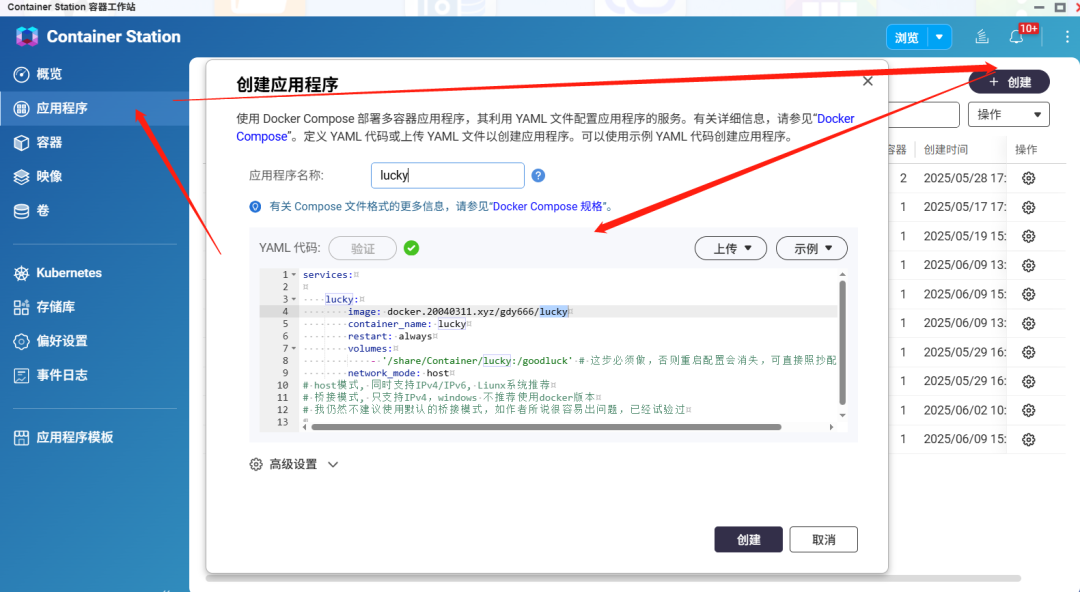Screen dimensions: 1080x592
Task: Expand the 浏览 dropdown arrow
Action: pos(939,37)
